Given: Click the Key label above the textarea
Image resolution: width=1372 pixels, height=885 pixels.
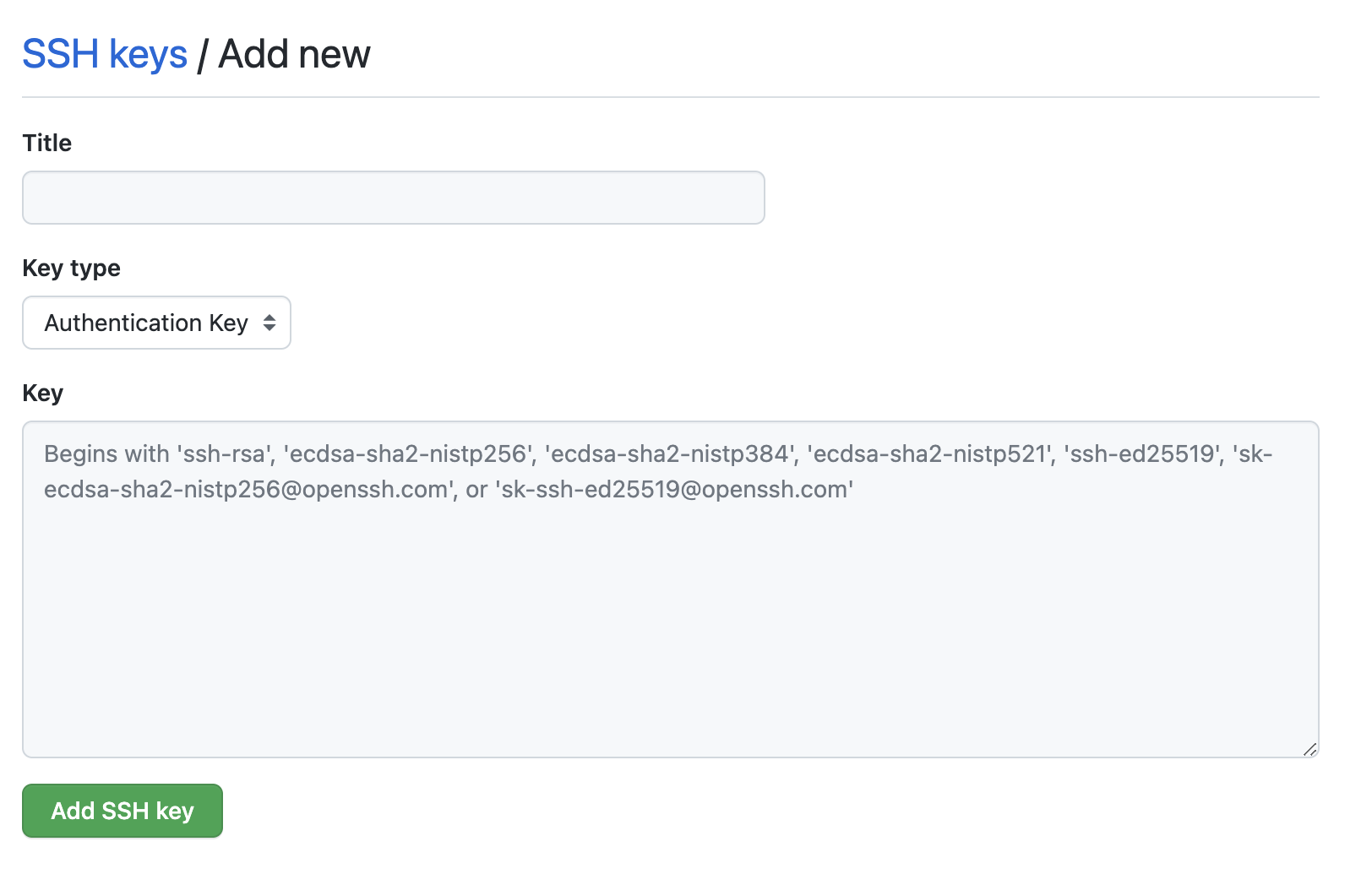Looking at the screenshot, I should pyautogui.click(x=43, y=393).
